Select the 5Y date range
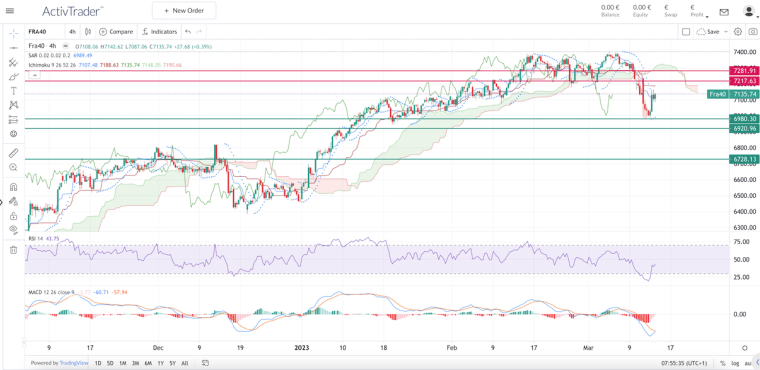This screenshot has width=760, height=370. click(x=173, y=363)
